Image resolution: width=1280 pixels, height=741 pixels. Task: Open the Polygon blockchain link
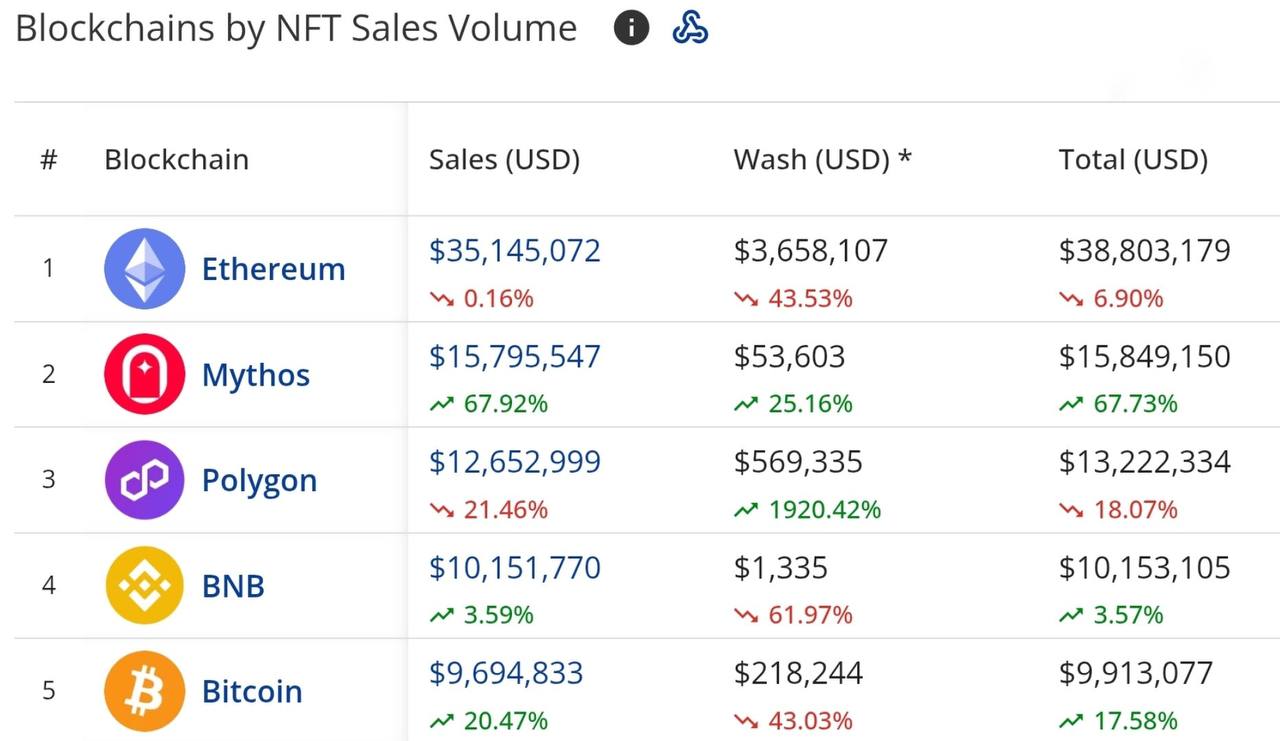259,481
